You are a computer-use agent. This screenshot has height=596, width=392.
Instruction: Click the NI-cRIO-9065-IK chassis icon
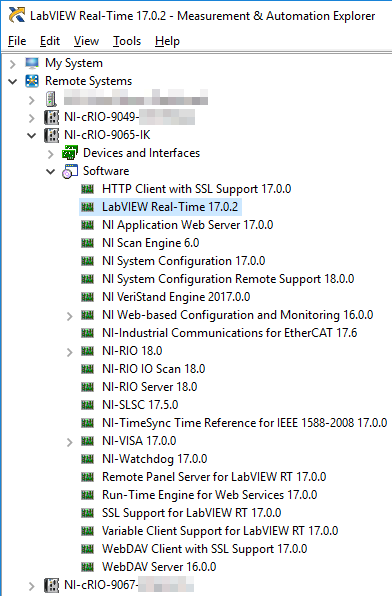pos(51,135)
